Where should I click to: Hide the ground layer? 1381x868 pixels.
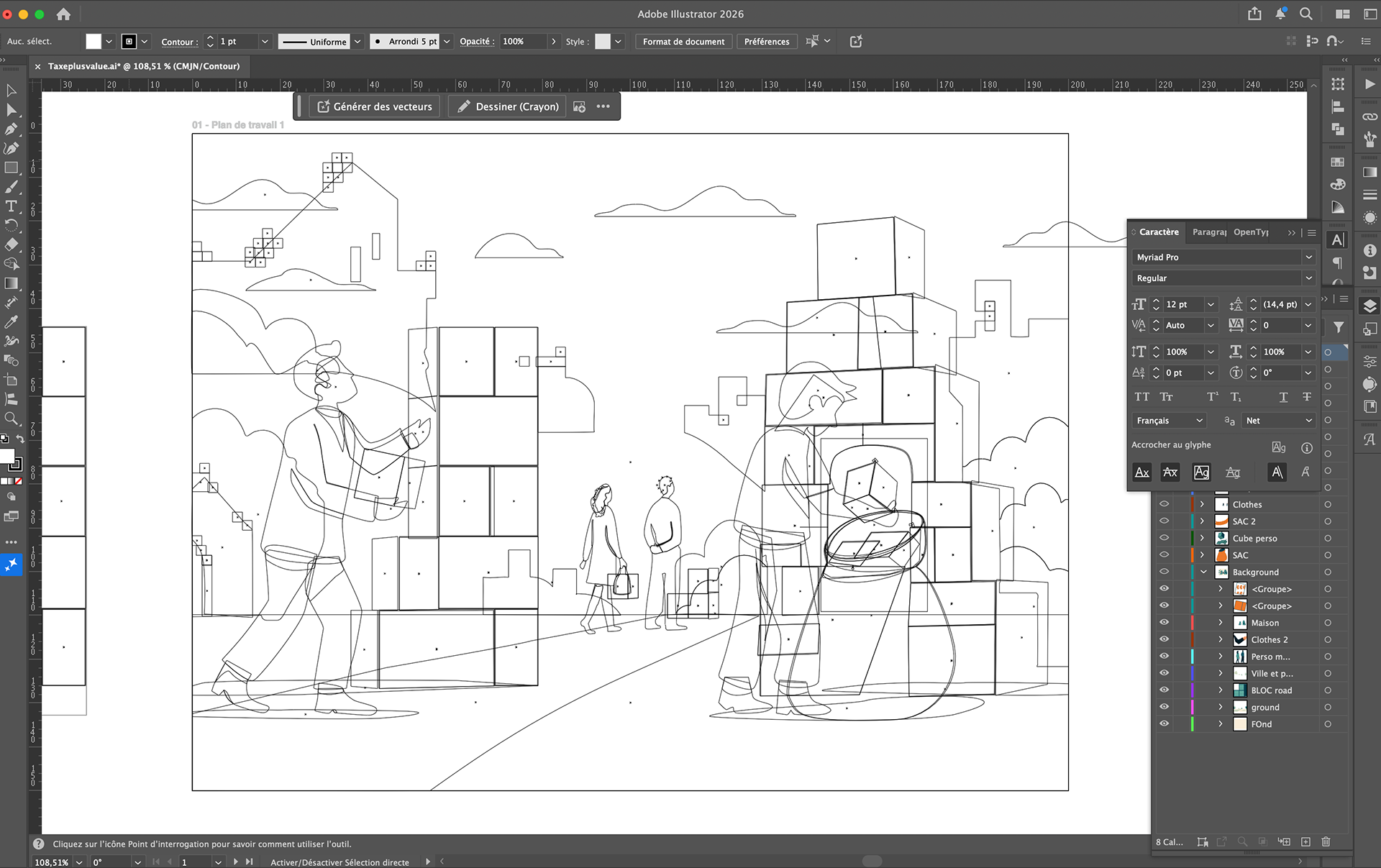[x=1164, y=707]
